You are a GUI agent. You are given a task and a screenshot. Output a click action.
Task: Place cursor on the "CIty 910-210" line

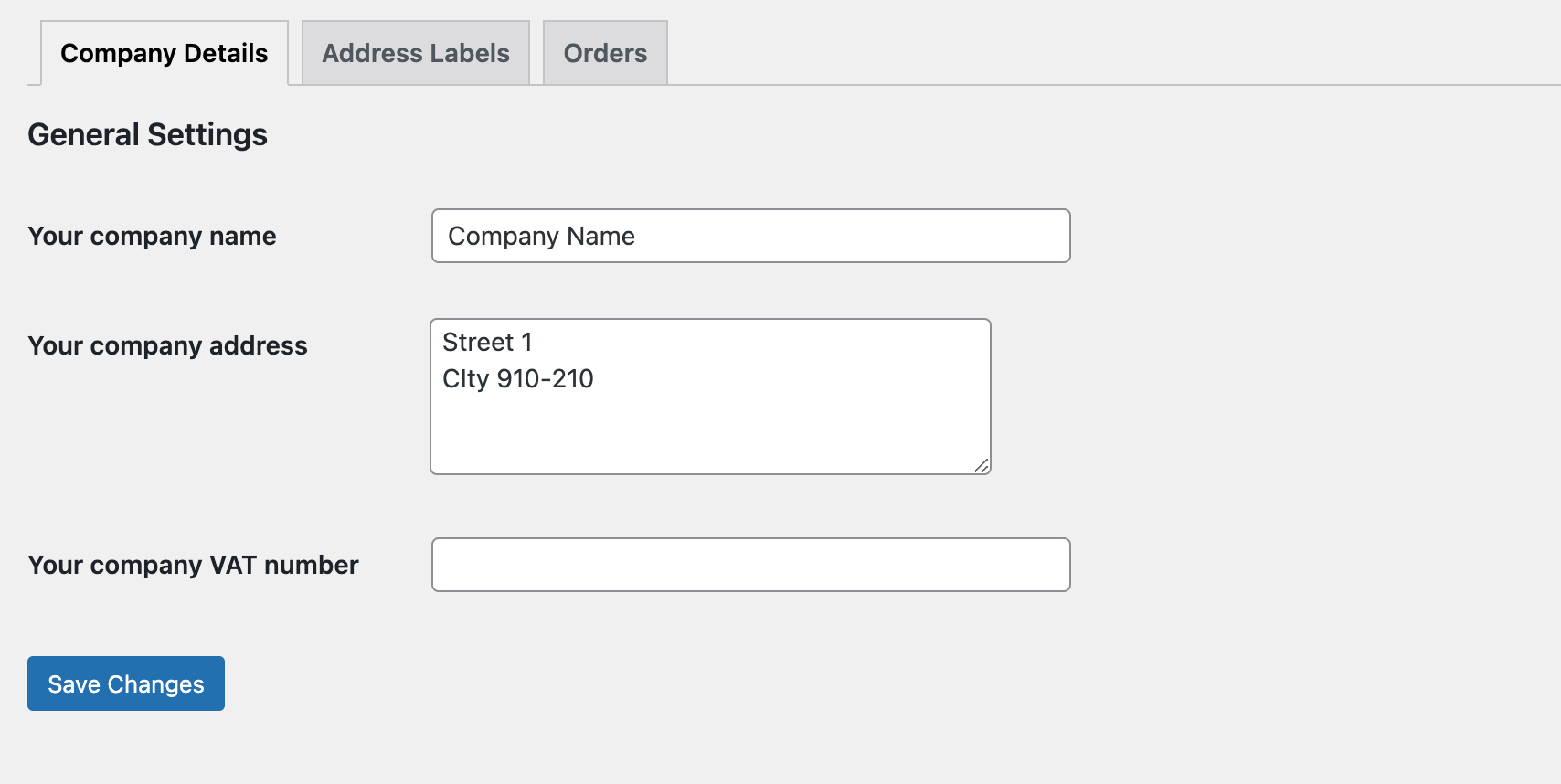point(518,378)
